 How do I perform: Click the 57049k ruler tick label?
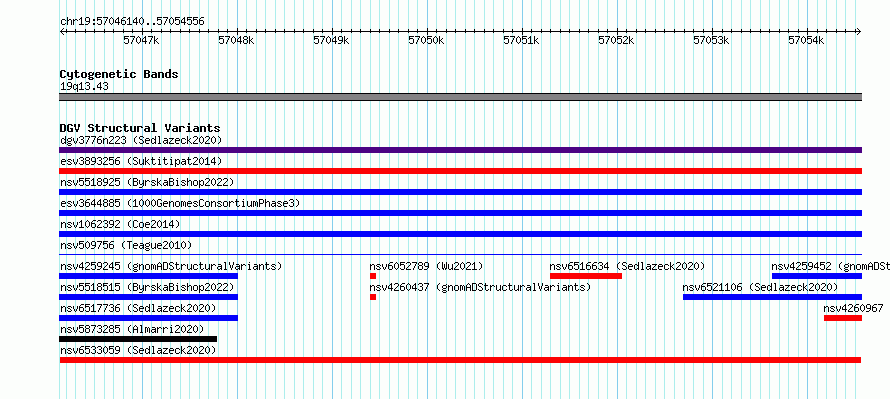[x=331, y=40]
